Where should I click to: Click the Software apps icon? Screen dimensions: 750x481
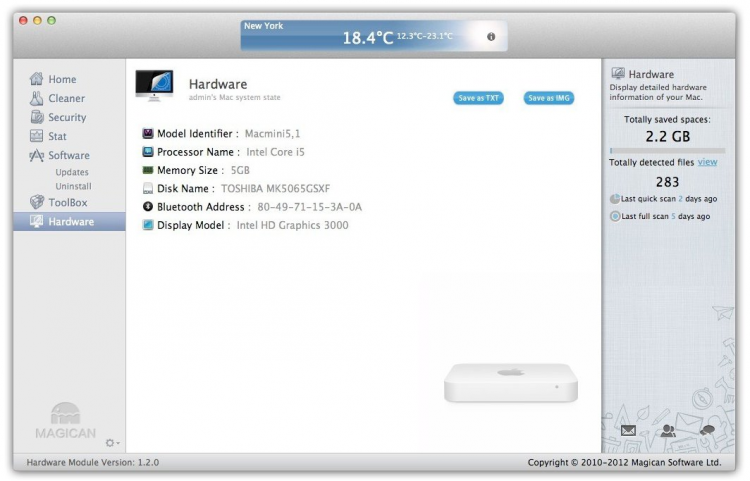36,155
